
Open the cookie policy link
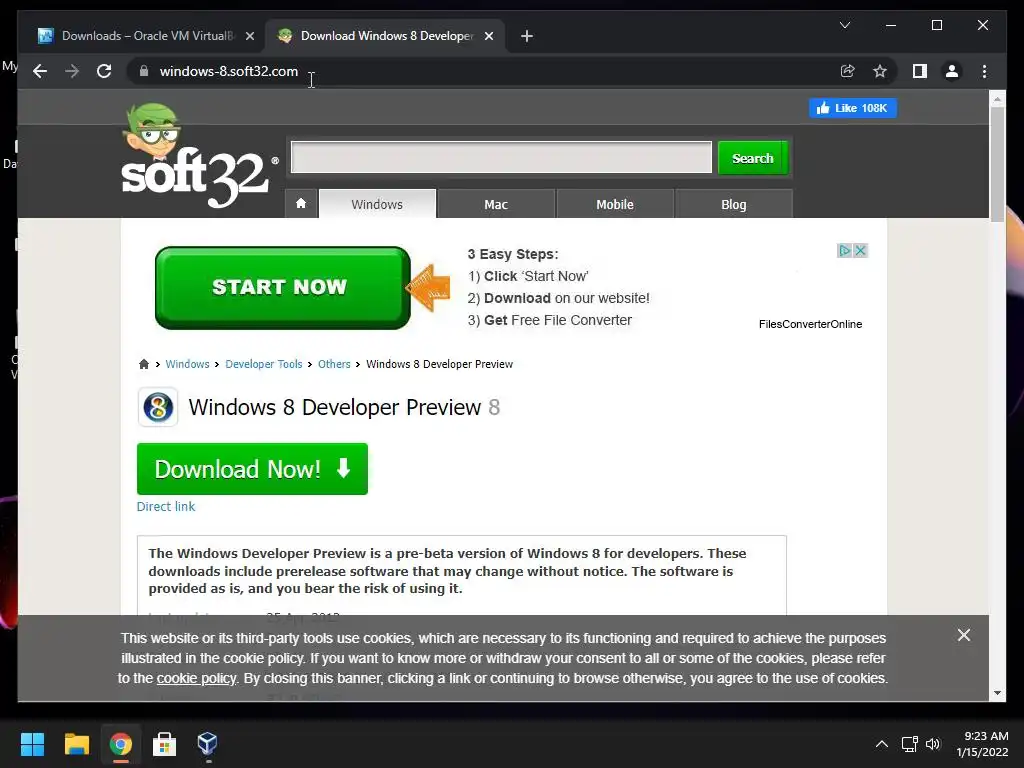click(197, 678)
